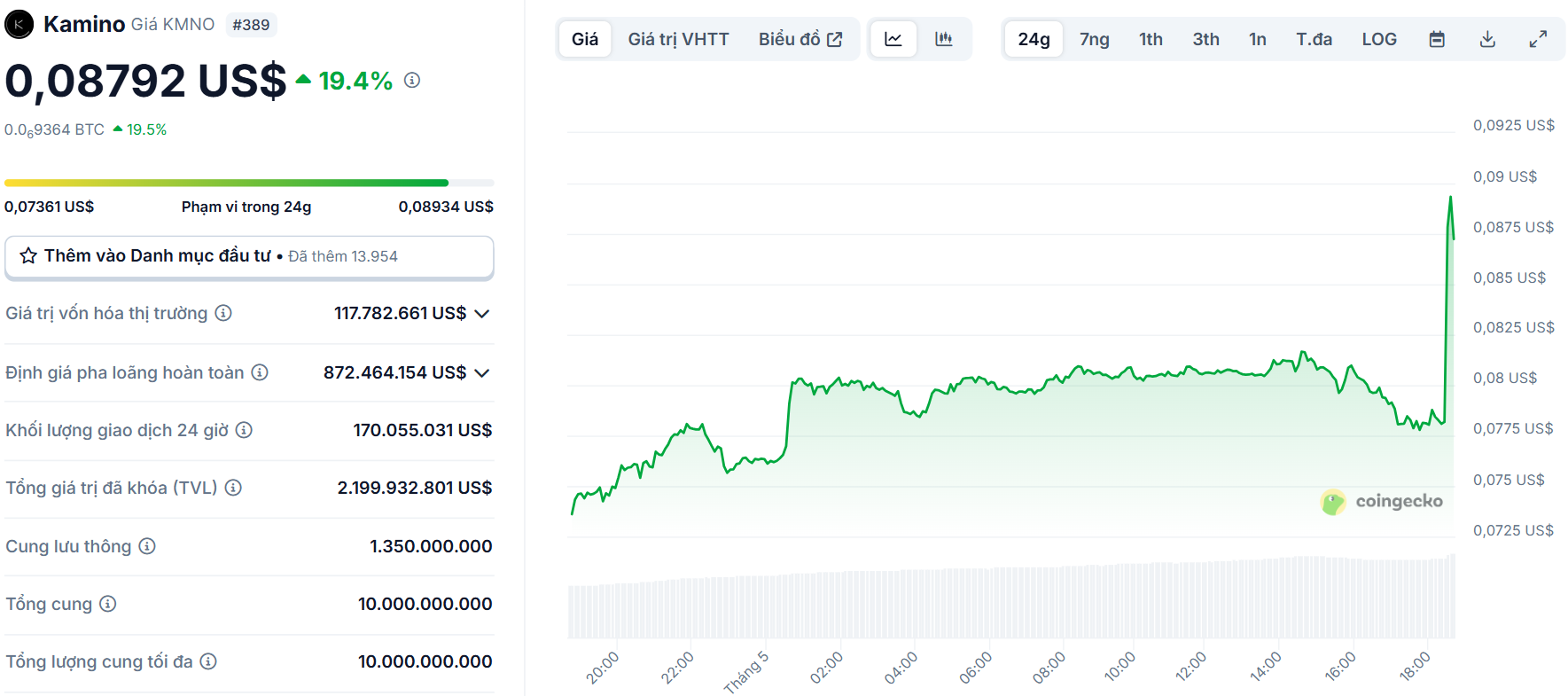Image resolution: width=1568 pixels, height=696 pixels.
Task: Click the 0,08934 US$ high value
Action: [x=446, y=207]
